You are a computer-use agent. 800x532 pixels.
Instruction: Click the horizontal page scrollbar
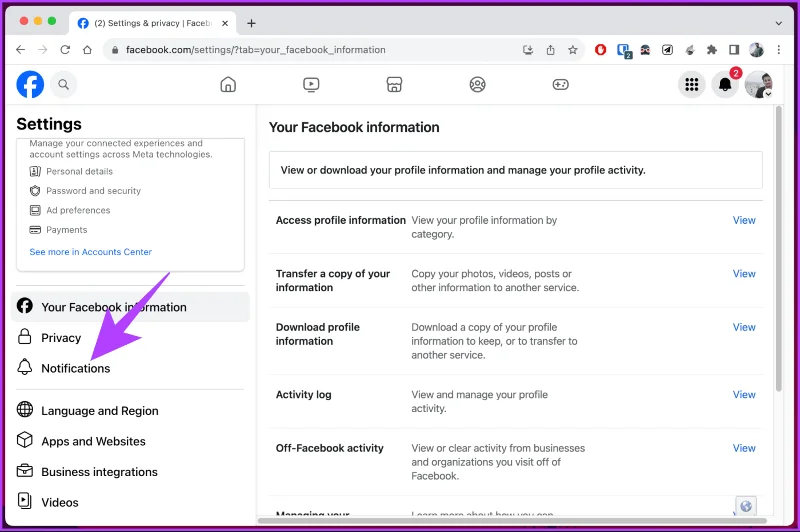click(x=512, y=521)
